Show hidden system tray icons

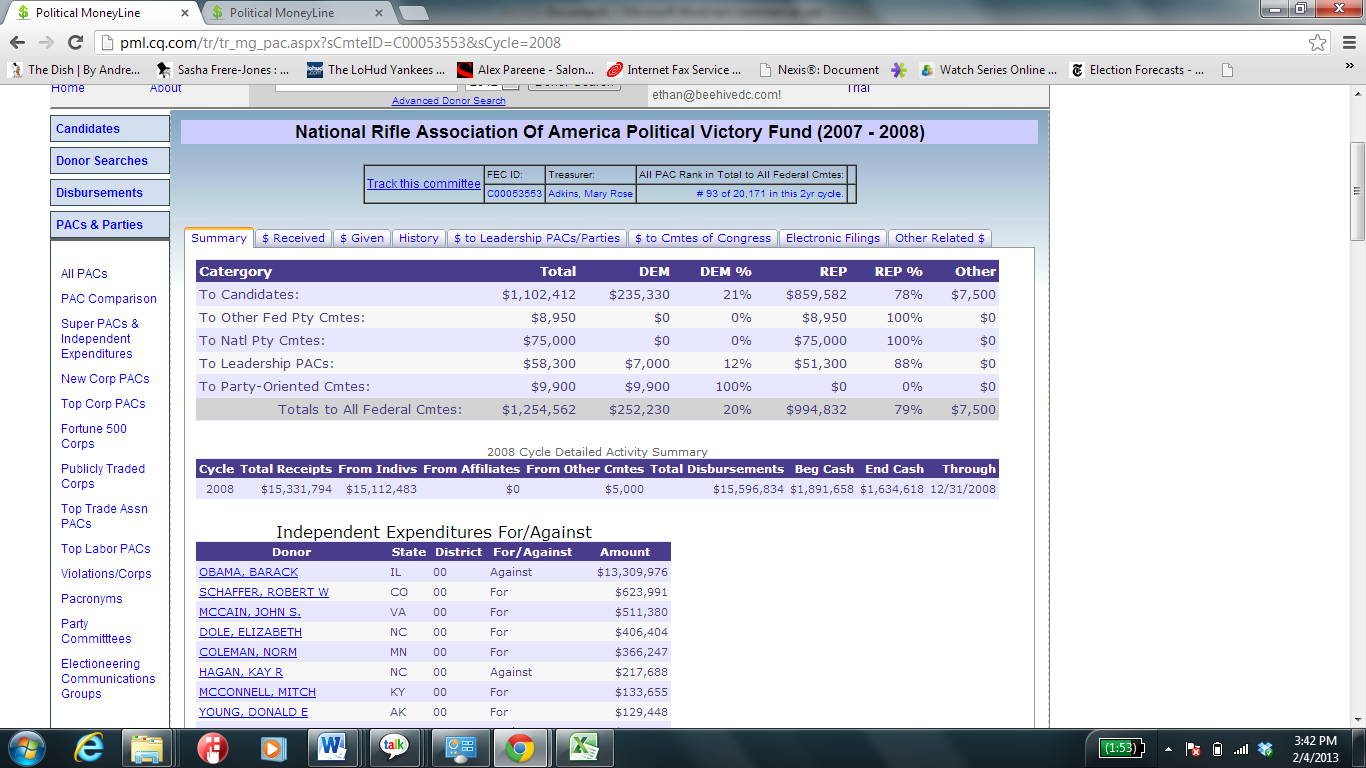click(1168, 749)
